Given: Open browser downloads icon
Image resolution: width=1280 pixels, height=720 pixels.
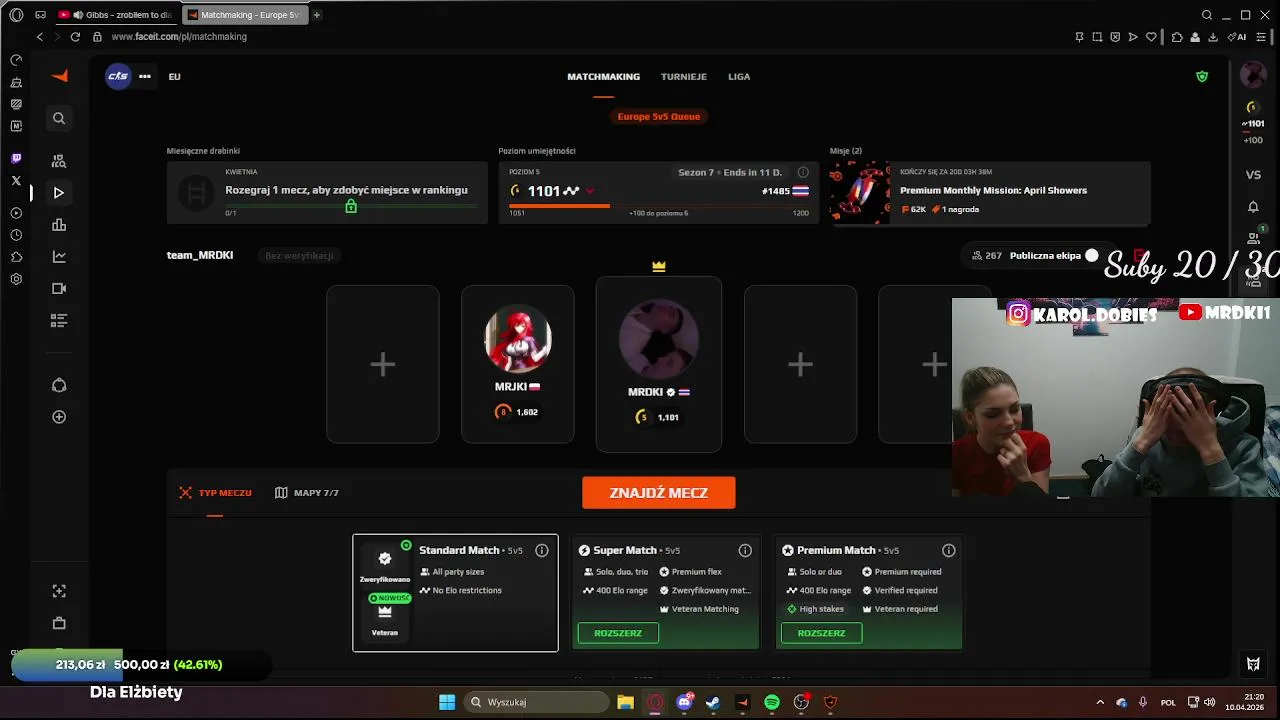Looking at the screenshot, I should [x=1213, y=37].
